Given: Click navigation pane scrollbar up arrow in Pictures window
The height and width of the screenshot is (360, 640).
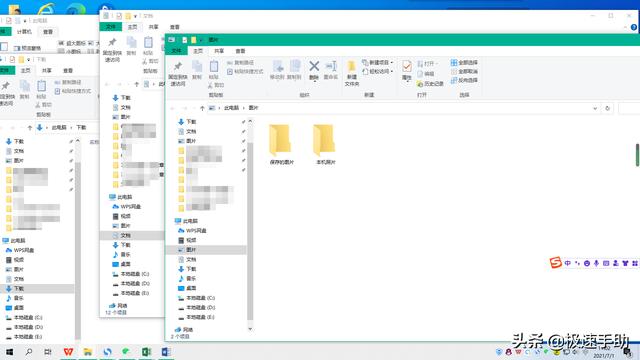Looking at the screenshot, I should coord(250,121).
